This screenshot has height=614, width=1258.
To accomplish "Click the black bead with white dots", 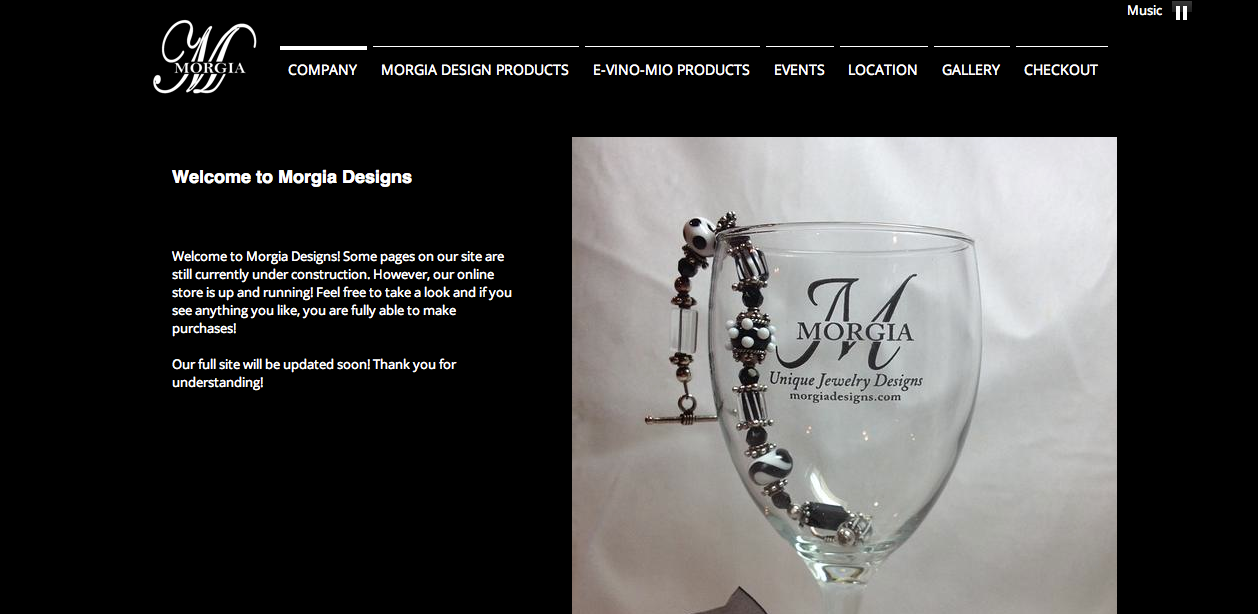I will pyautogui.click(x=750, y=336).
